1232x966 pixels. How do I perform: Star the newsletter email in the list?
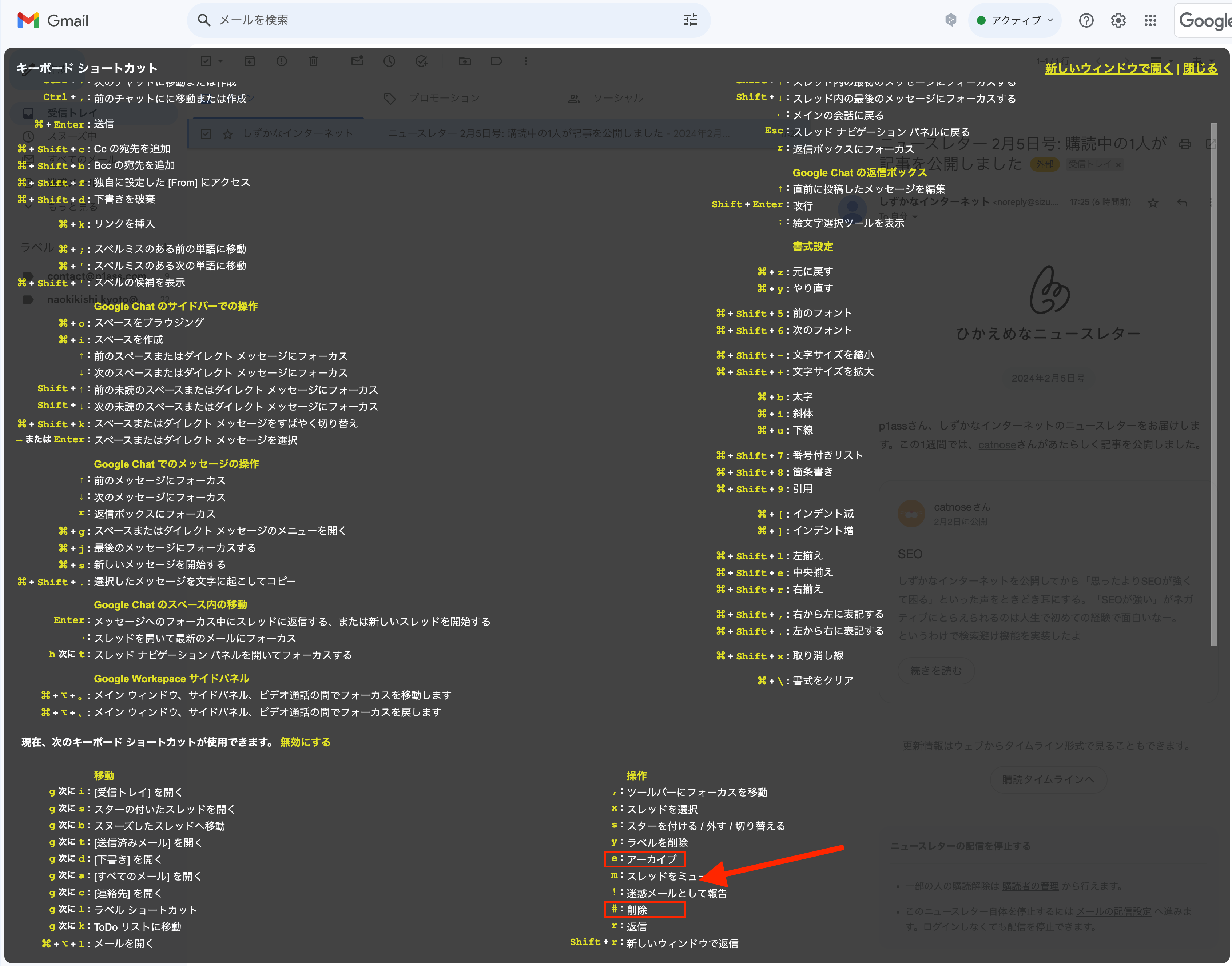228,133
